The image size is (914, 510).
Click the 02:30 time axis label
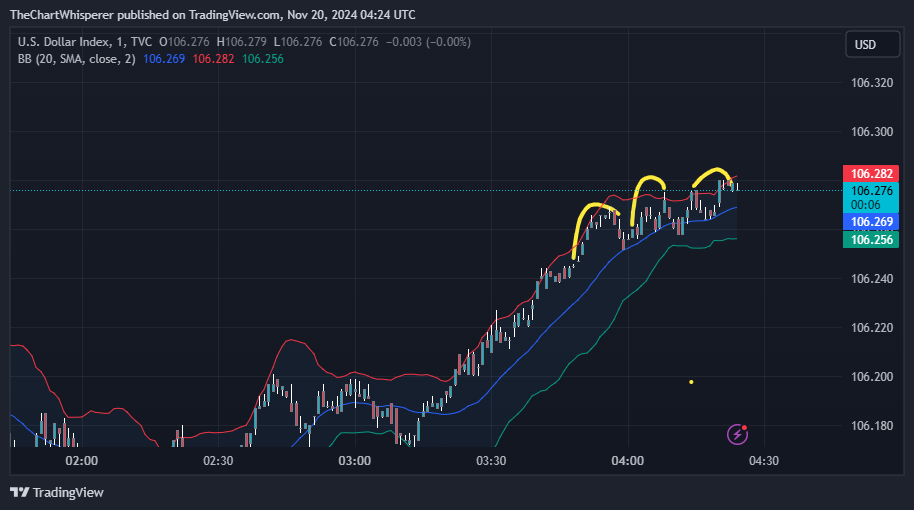(x=218, y=460)
